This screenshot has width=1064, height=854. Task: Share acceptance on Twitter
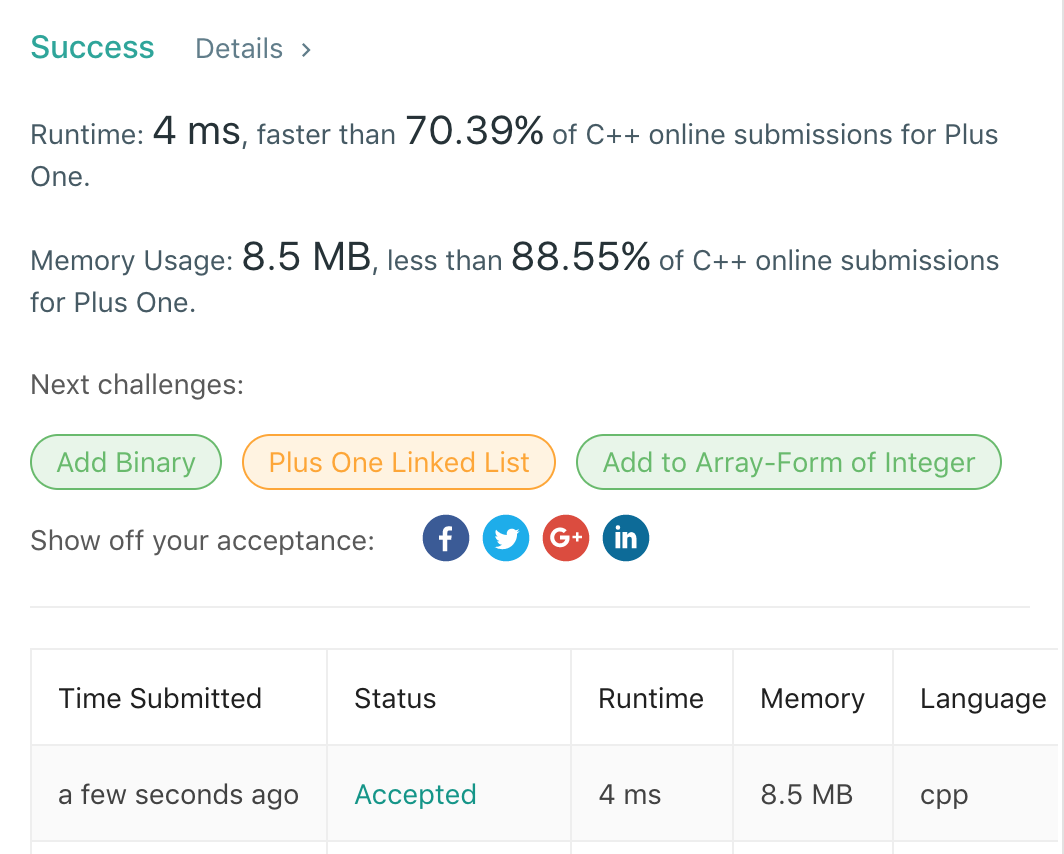point(506,539)
